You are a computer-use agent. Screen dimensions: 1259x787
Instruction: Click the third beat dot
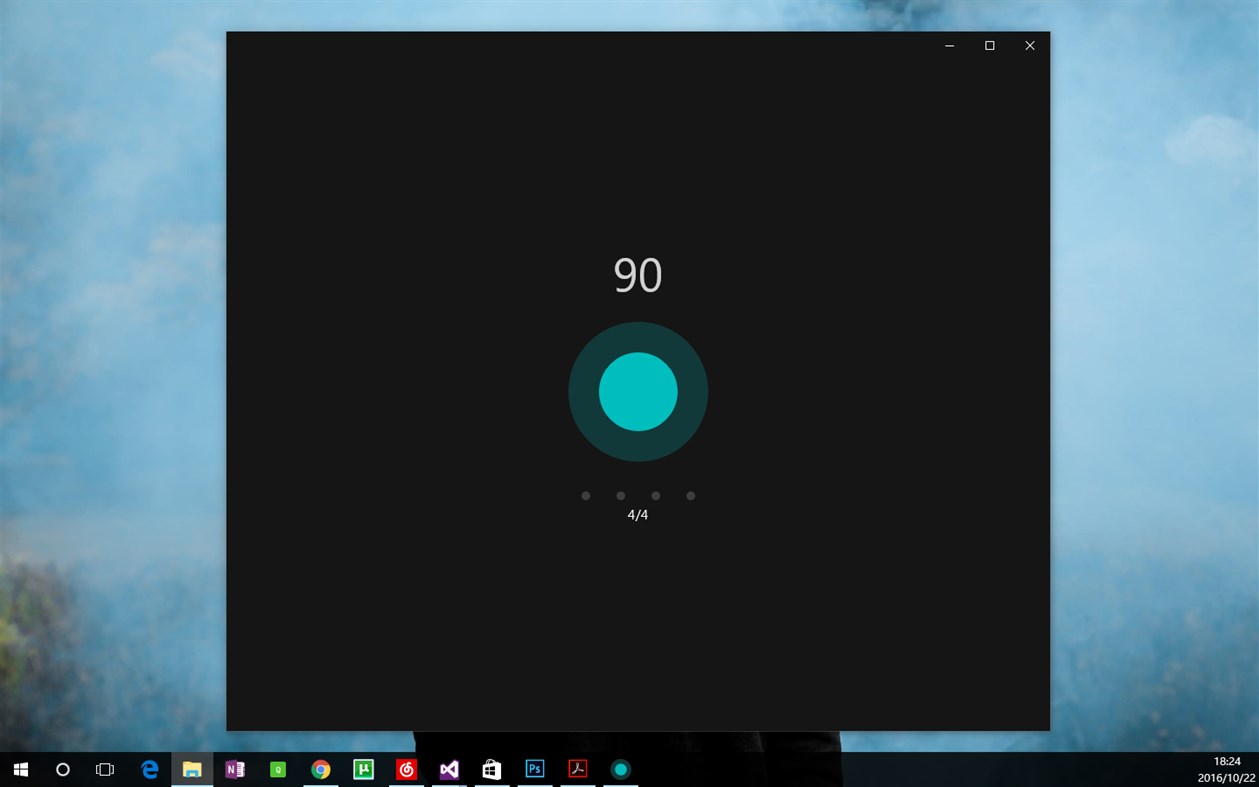click(x=656, y=495)
